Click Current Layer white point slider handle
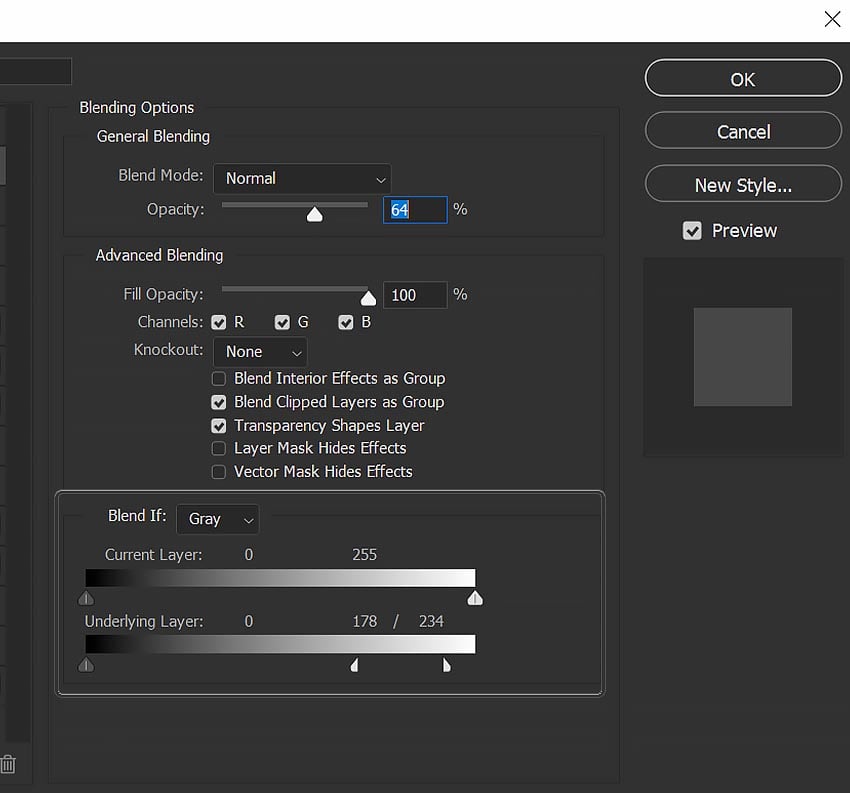Viewport: 850px width, 793px height. [475, 598]
